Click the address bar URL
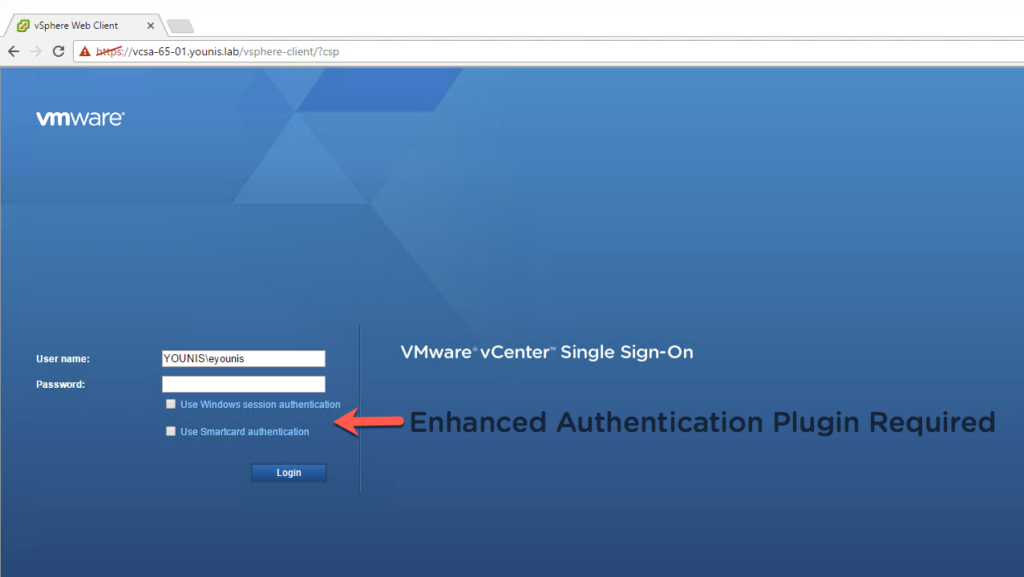Image resolution: width=1024 pixels, height=577 pixels. (x=220, y=51)
